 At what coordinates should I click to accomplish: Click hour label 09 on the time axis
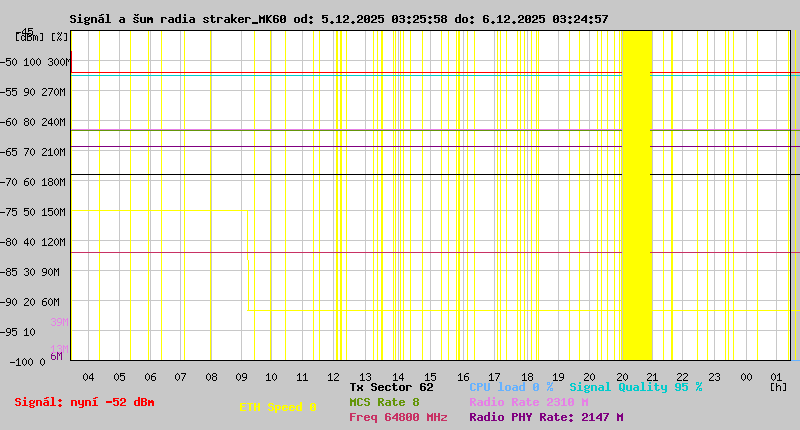click(241, 376)
